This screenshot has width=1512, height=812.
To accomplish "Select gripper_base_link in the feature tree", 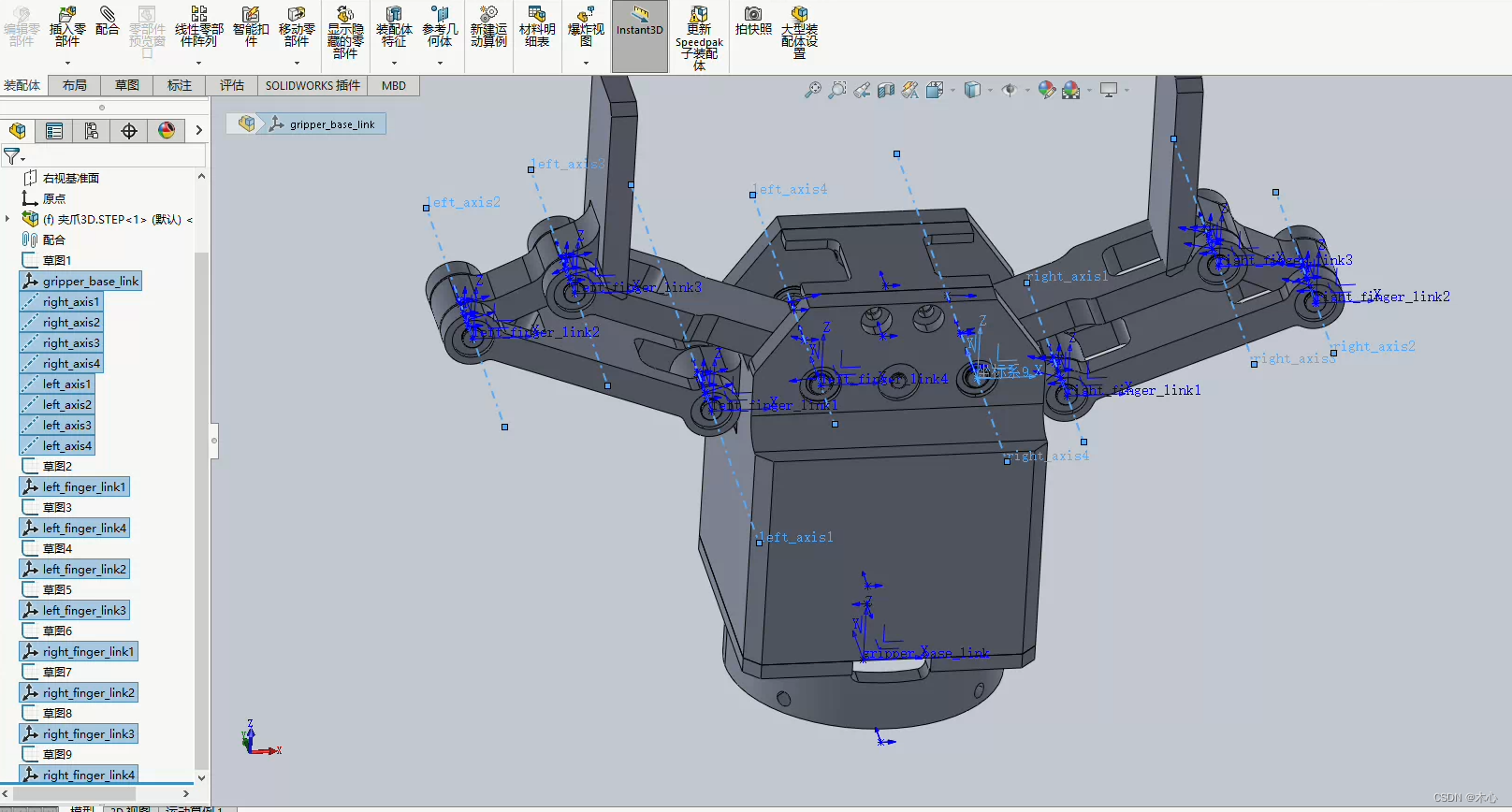I will pos(81,281).
